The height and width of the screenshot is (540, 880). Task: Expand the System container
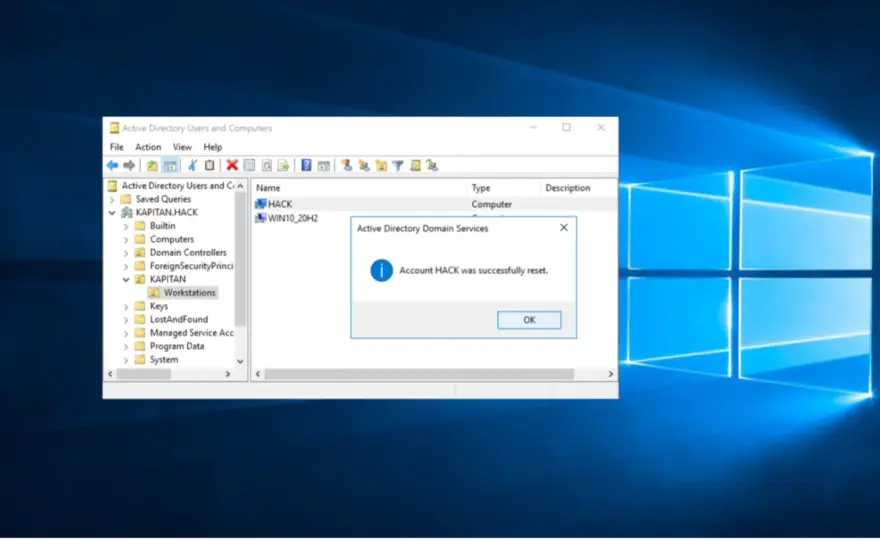tap(126, 360)
